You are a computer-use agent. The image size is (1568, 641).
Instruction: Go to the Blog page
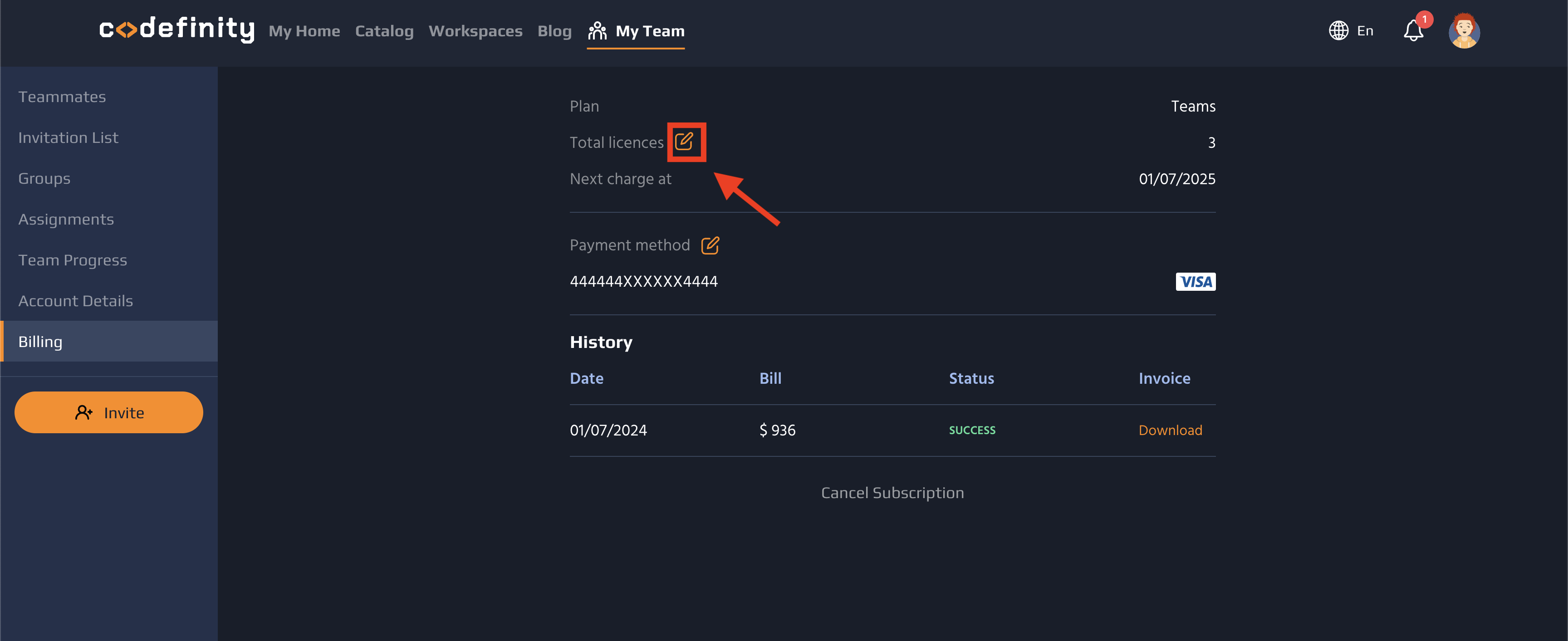pos(554,31)
